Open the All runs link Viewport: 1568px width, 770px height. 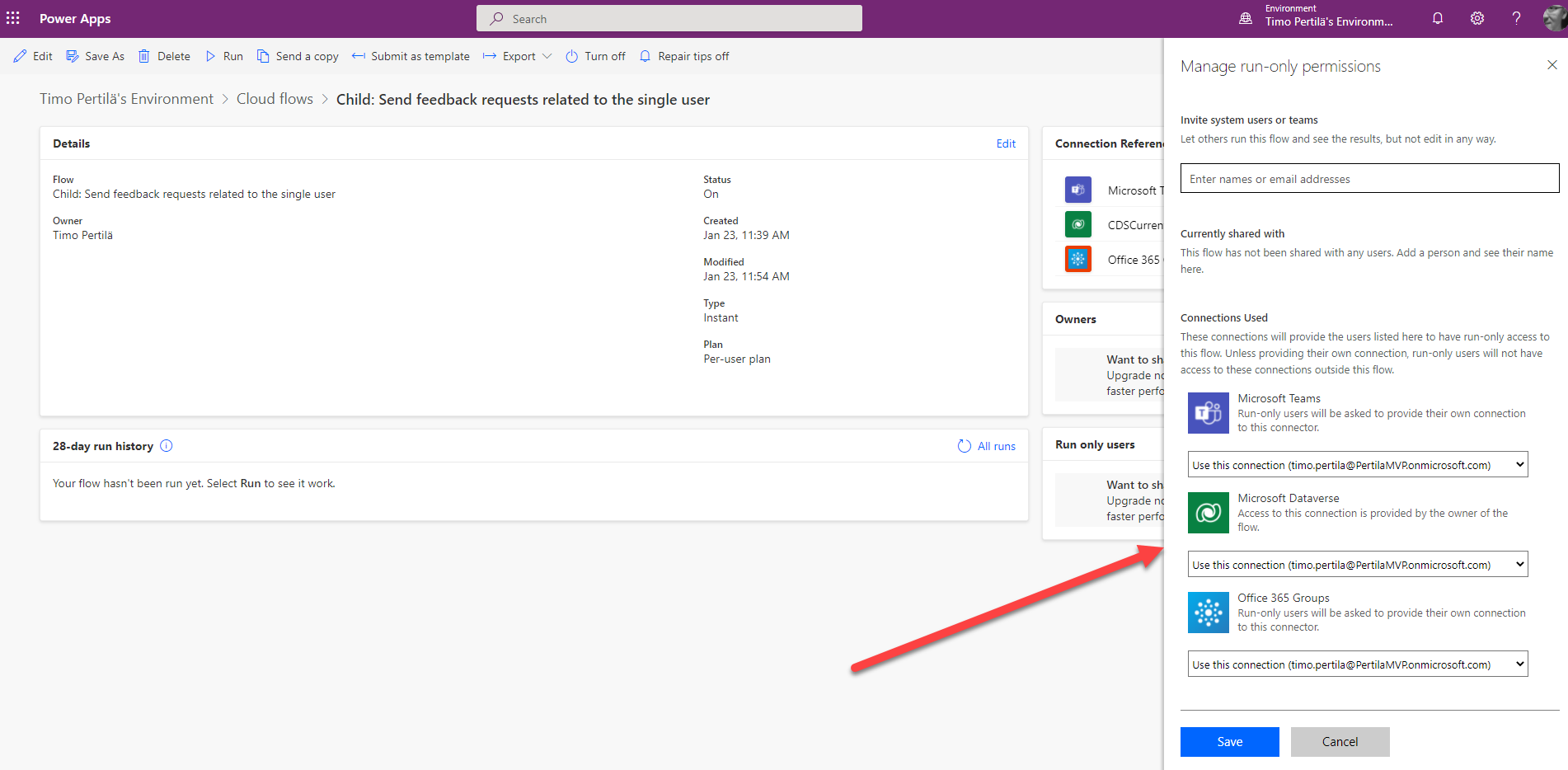(987, 446)
